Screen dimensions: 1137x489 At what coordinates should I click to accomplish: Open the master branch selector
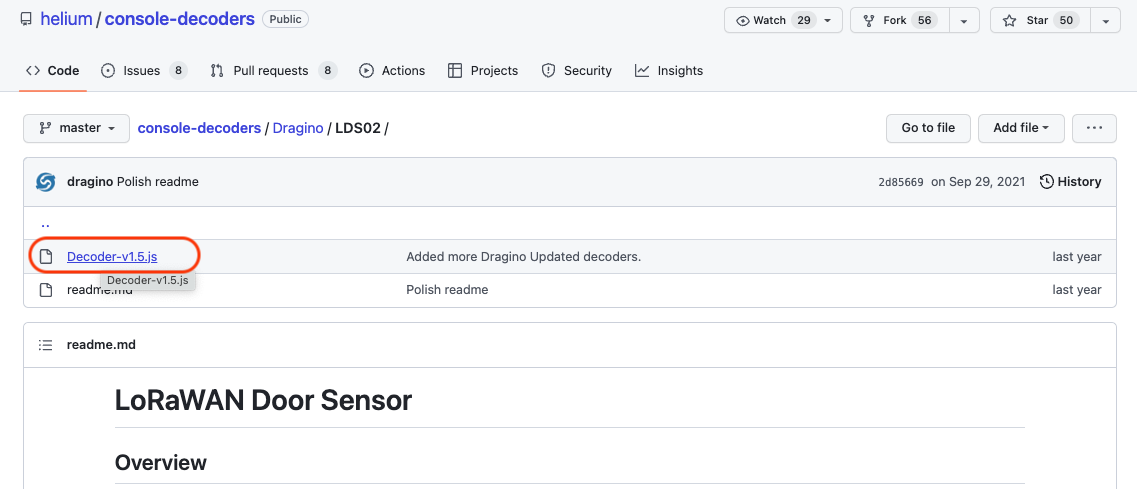[x=76, y=128]
